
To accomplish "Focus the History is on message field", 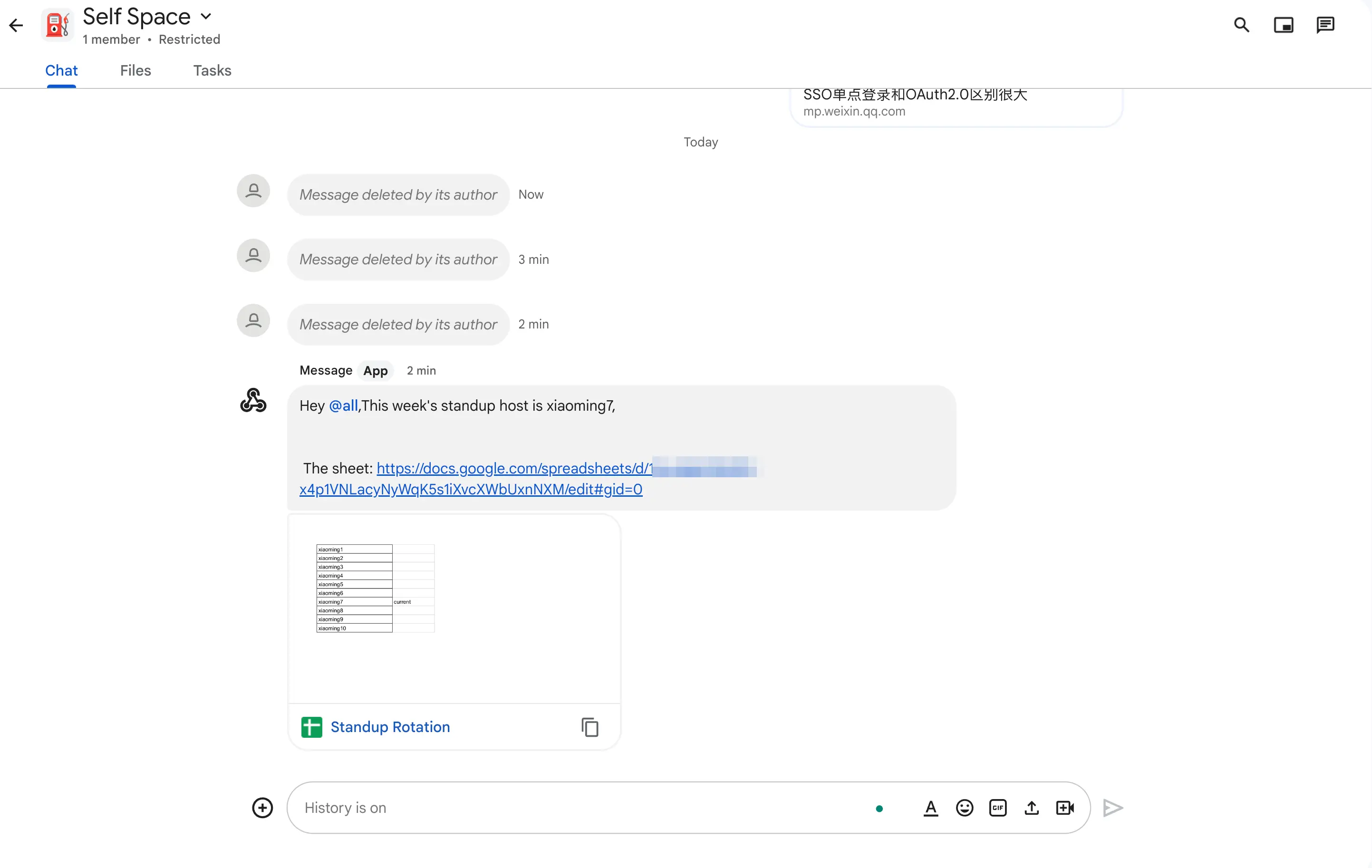I will (581, 808).
